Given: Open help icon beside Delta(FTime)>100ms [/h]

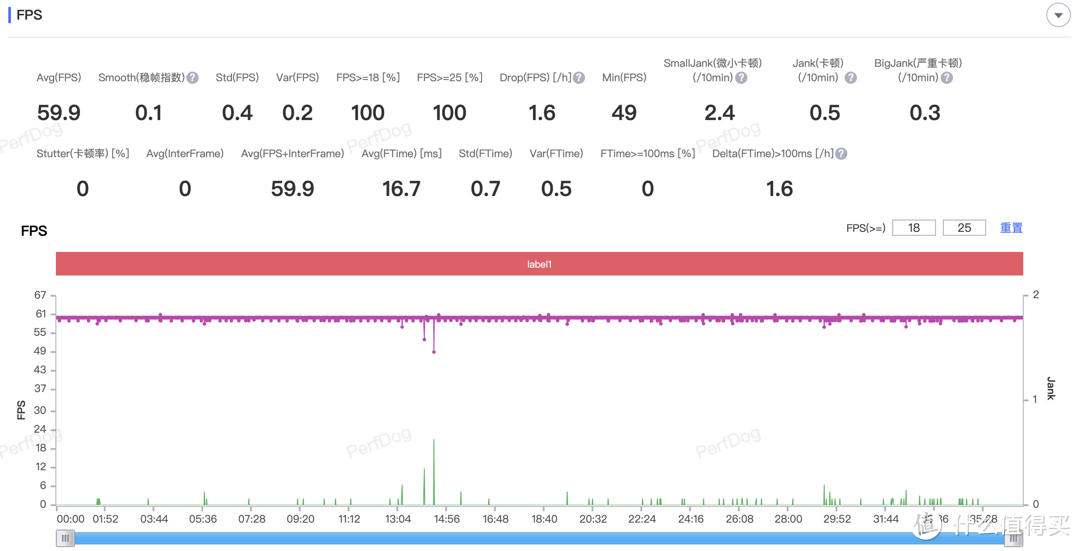Looking at the screenshot, I should (x=842, y=154).
